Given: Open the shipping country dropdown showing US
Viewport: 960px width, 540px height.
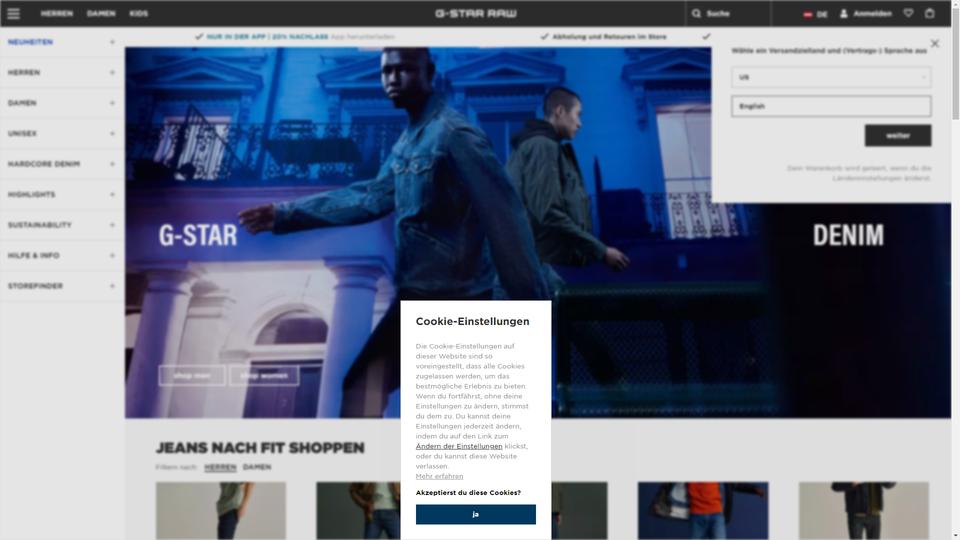Looking at the screenshot, I should [831, 77].
